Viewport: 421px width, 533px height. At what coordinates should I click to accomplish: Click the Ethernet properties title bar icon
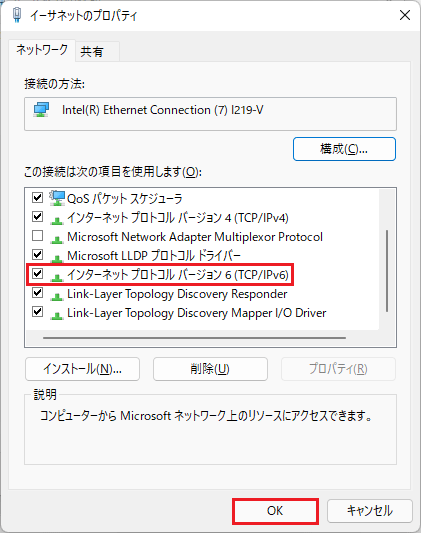17,15
